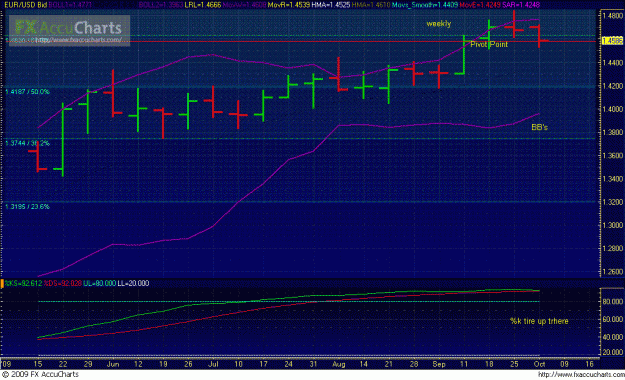Click the 1.4200 price axis label
Image resolution: width=625 pixels, height=380 pixels.
point(613,86)
